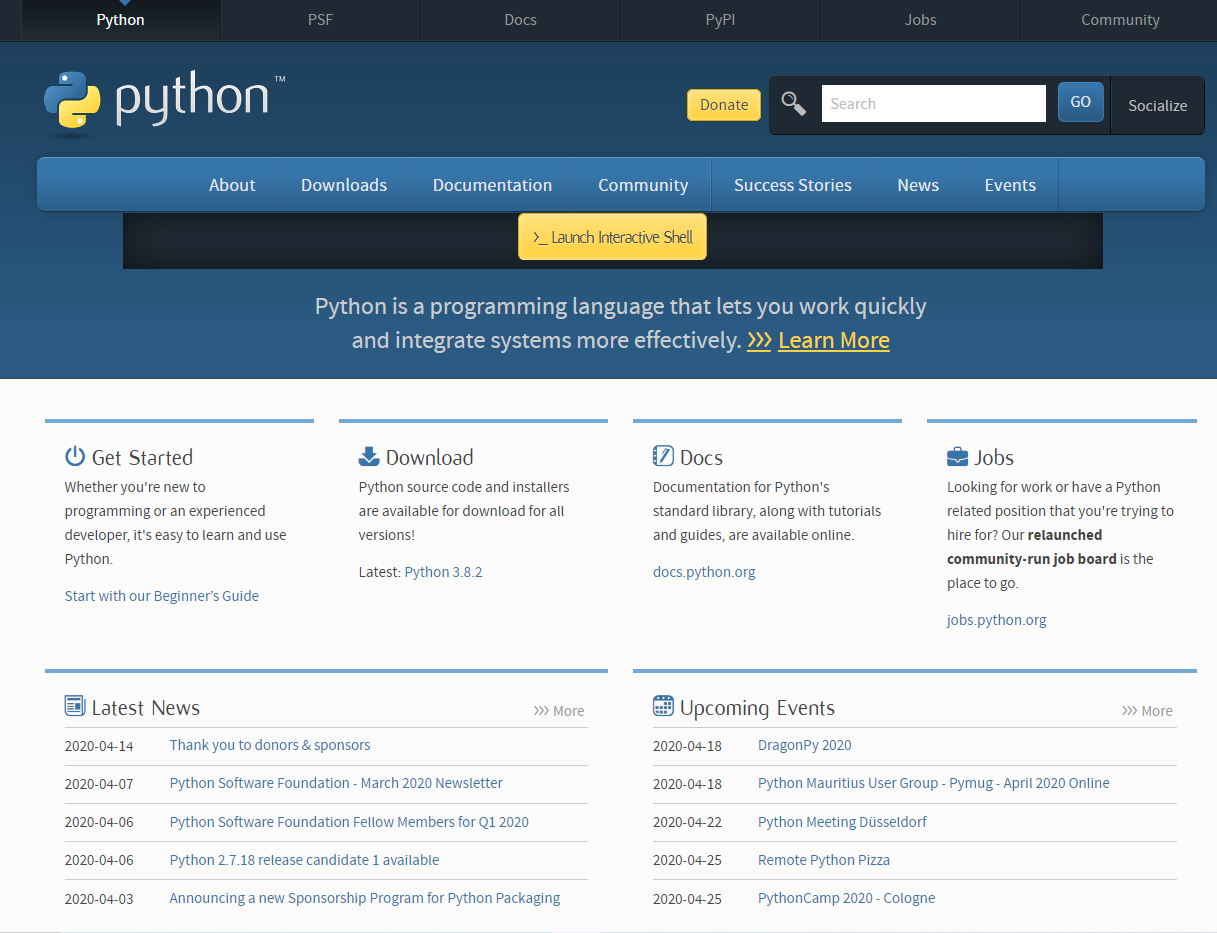Click inside the Search input field
The height and width of the screenshot is (933, 1217).
pyautogui.click(x=934, y=103)
